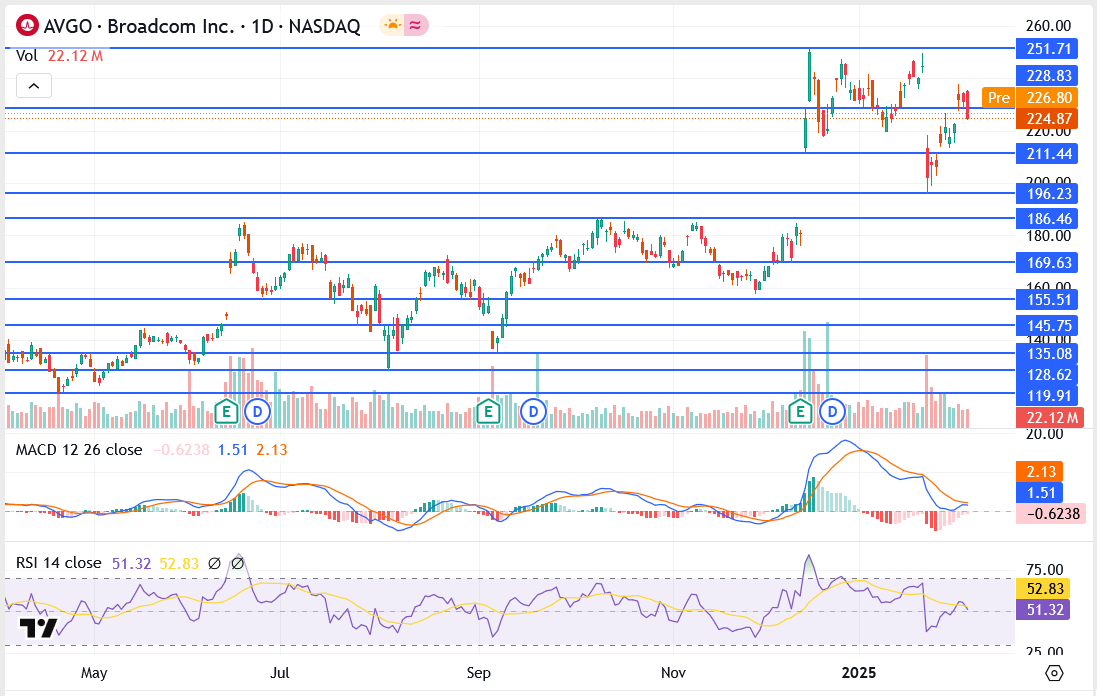Viewport: 1097px width, 696px height.
Task: Click the second Ø average icon on RSI
Action: 237,564
